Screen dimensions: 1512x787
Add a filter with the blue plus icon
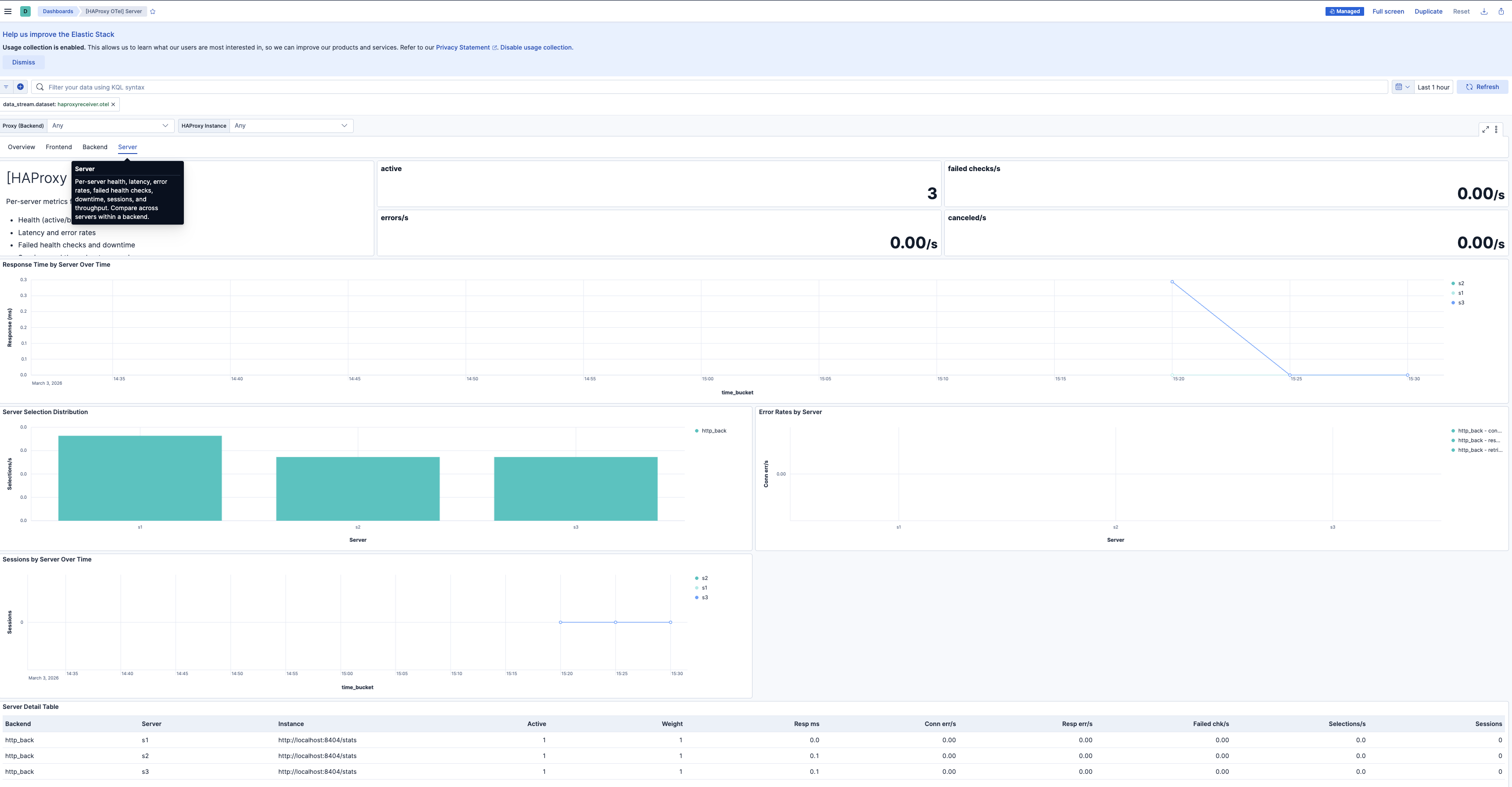[21, 87]
